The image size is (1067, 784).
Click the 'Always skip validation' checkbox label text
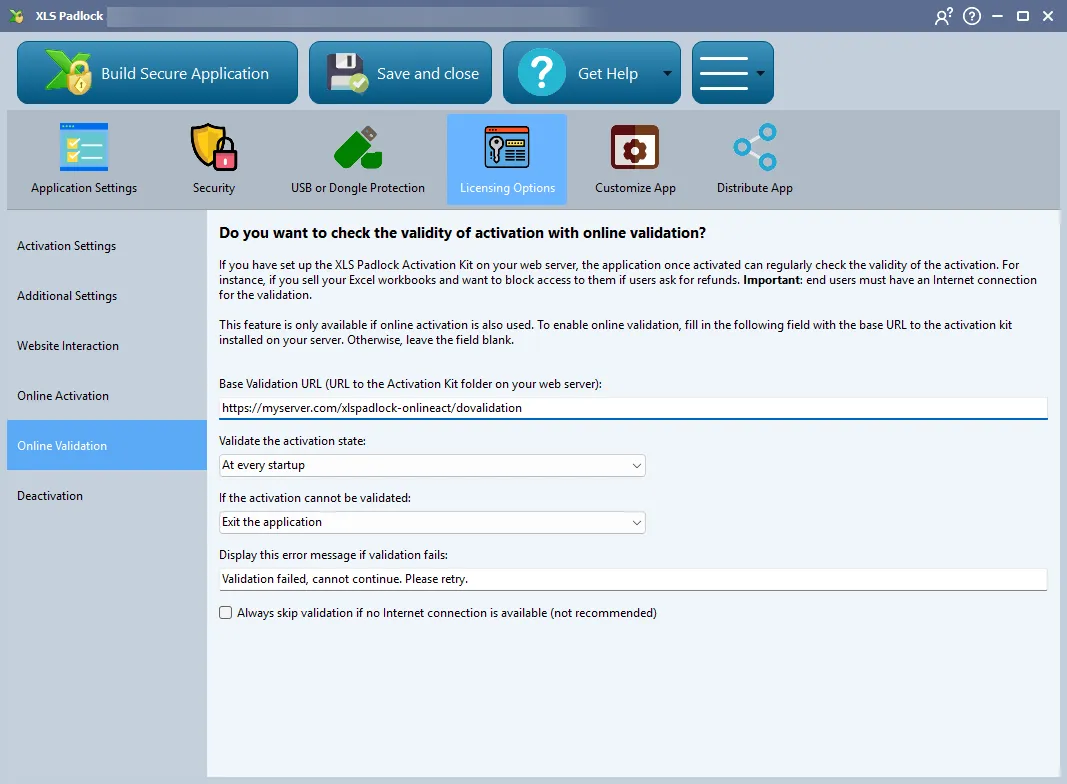point(446,612)
